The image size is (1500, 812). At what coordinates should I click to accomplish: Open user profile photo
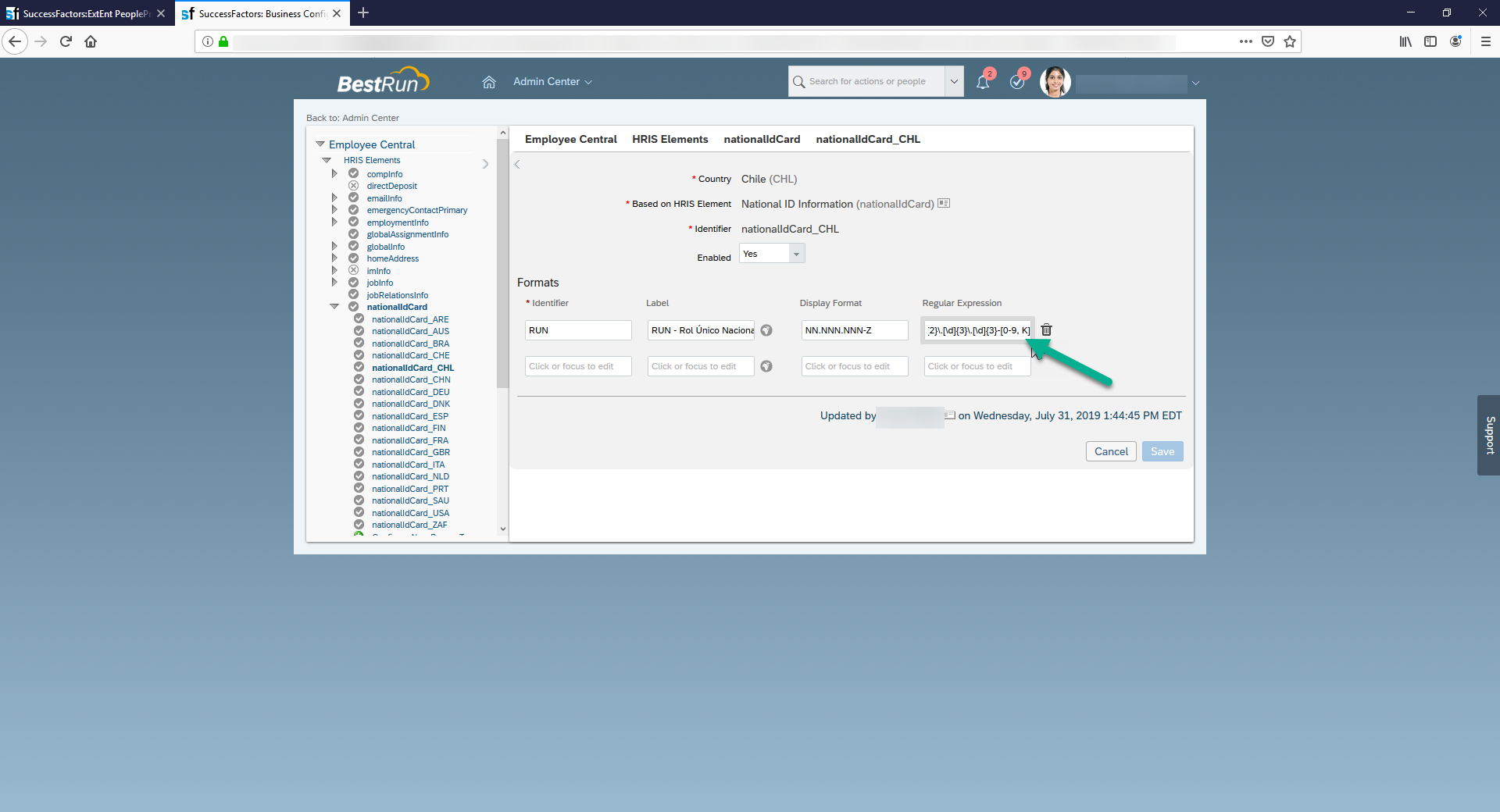click(1055, 82)
